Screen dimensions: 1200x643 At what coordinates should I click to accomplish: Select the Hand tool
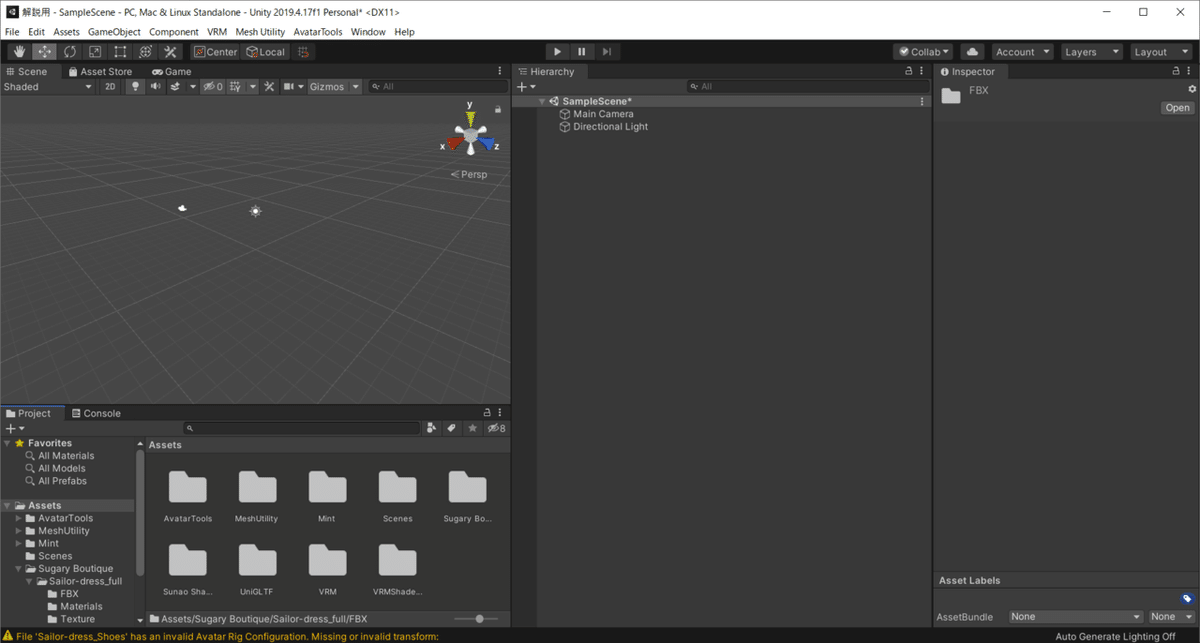(x=20, y=52)
